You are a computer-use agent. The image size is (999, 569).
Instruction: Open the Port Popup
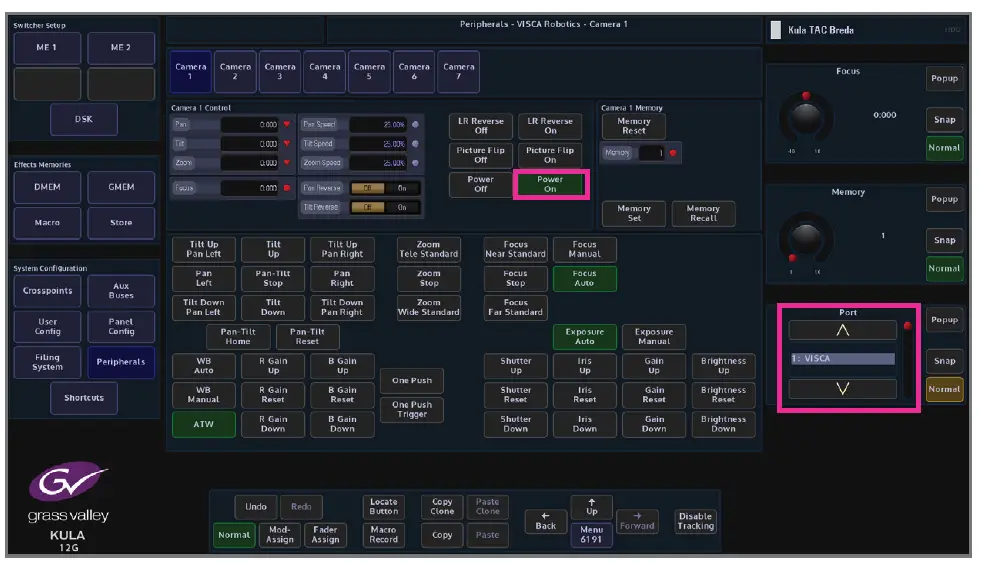coord(944,320)
